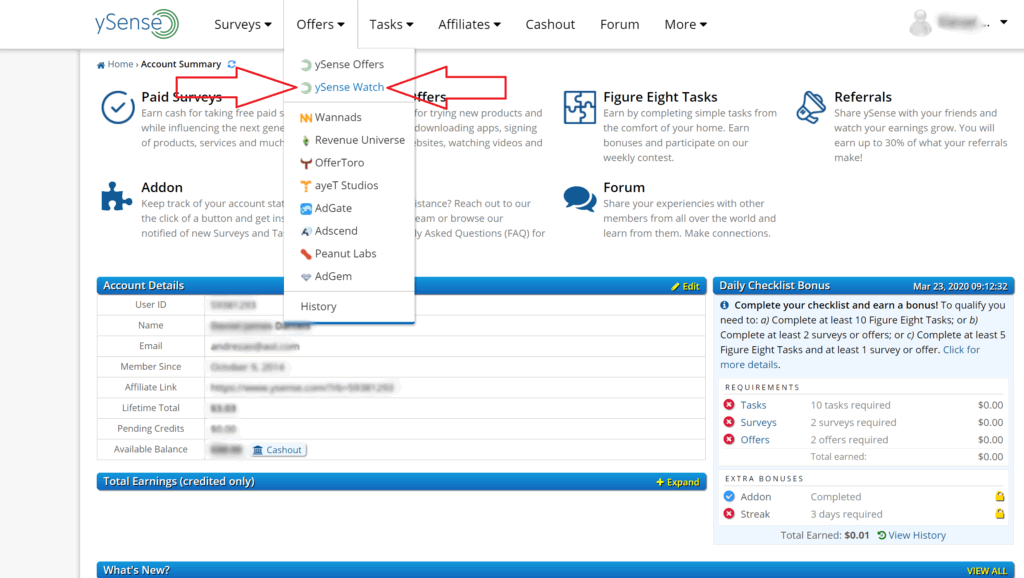Click the Paid Surveys checkmark icon
This screenshot has width=1024, height=578.
(118, 108)
